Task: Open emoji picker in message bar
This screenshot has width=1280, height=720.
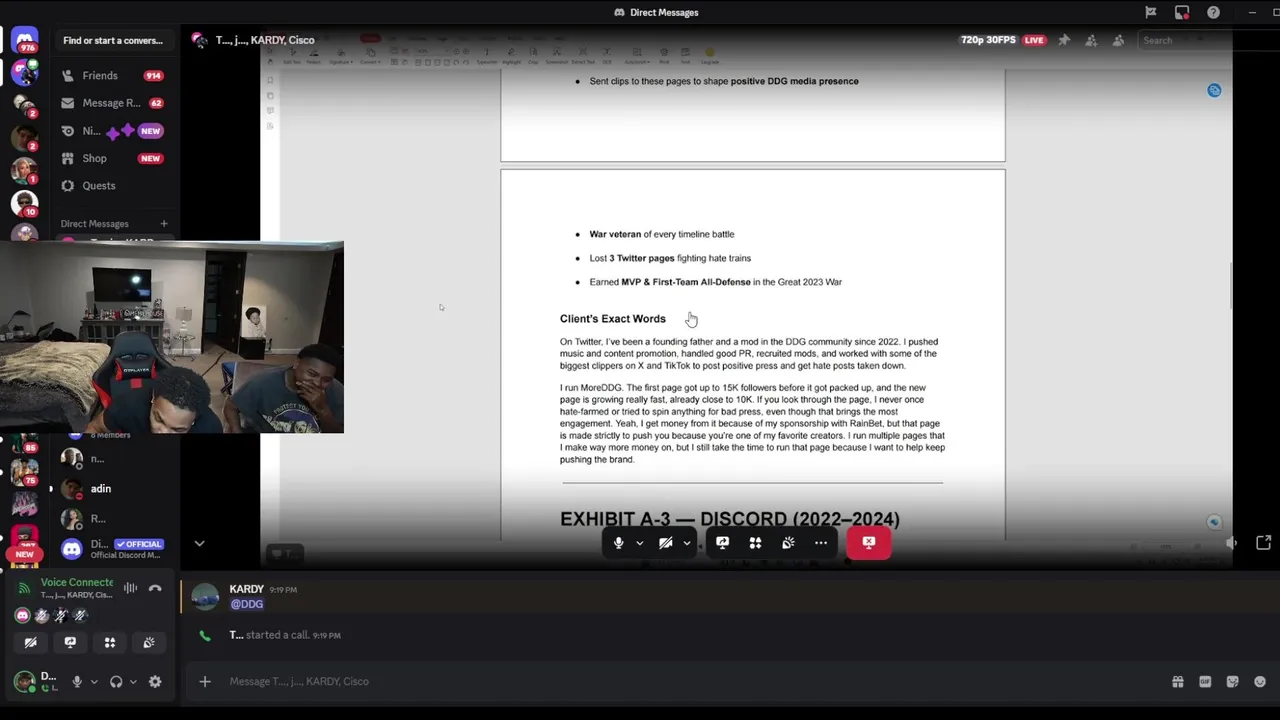Action: click(1259, 682)
